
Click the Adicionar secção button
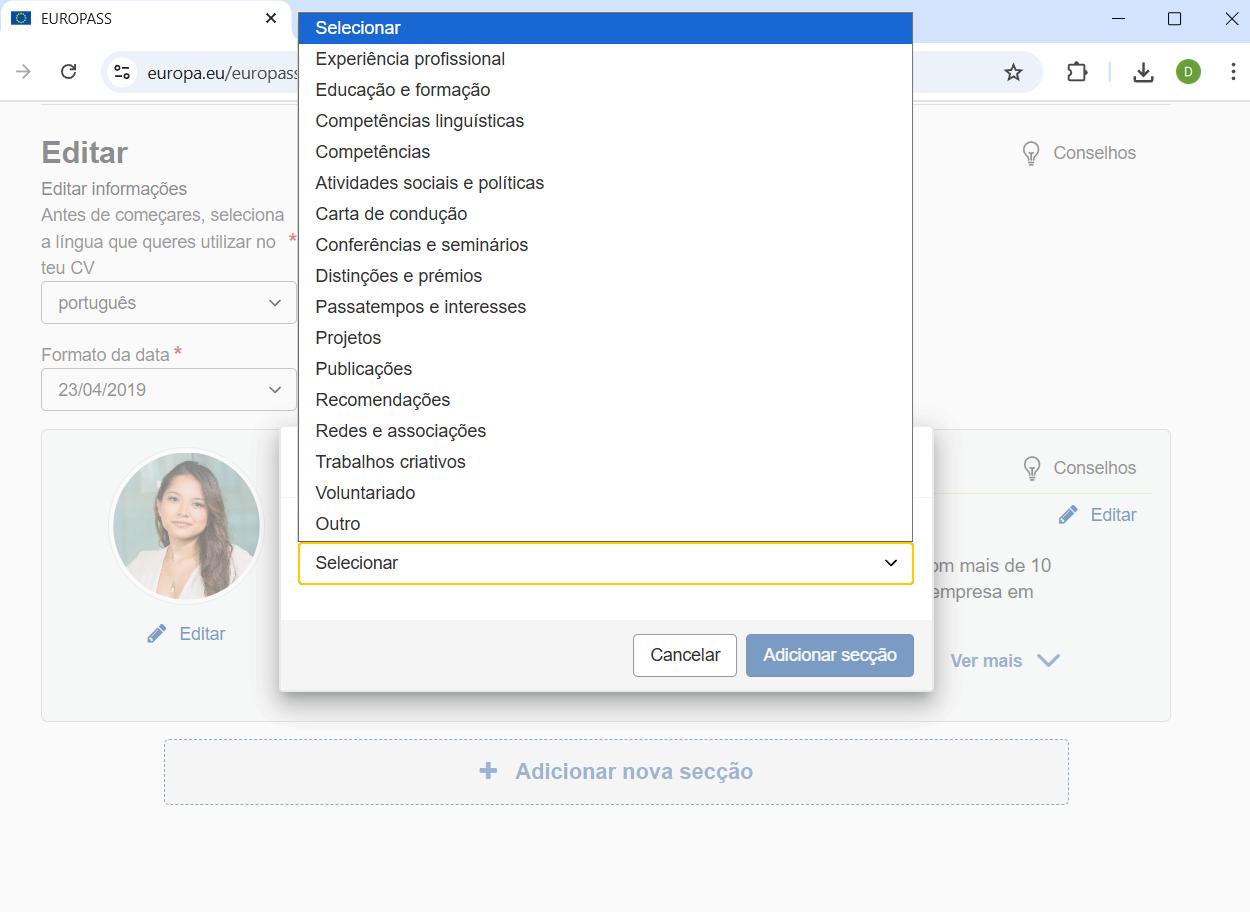point(829,655)
